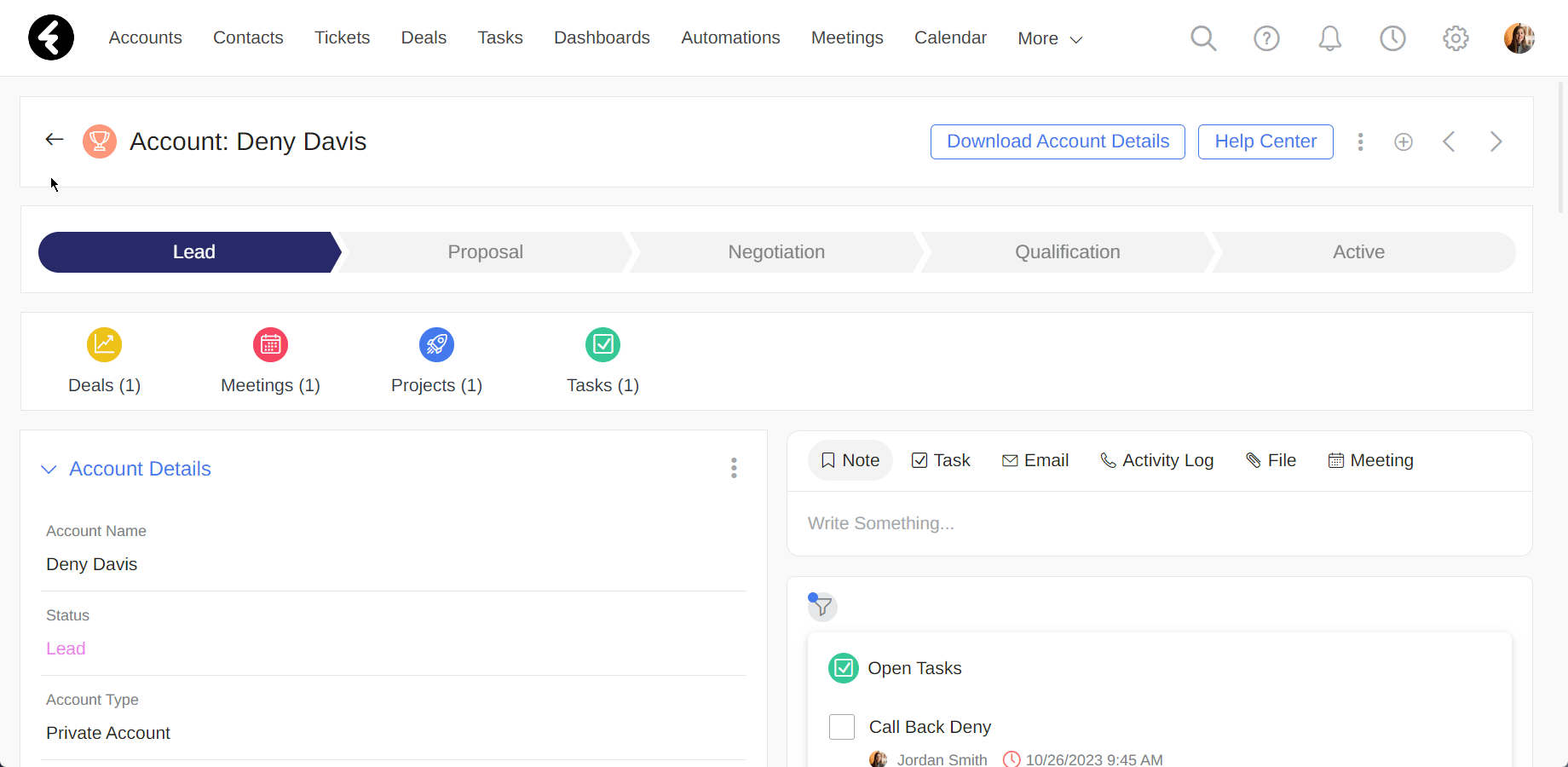Open header three-dot options menu
This screenshot has width=1568, height=767.
click(x=1360, y=142)
